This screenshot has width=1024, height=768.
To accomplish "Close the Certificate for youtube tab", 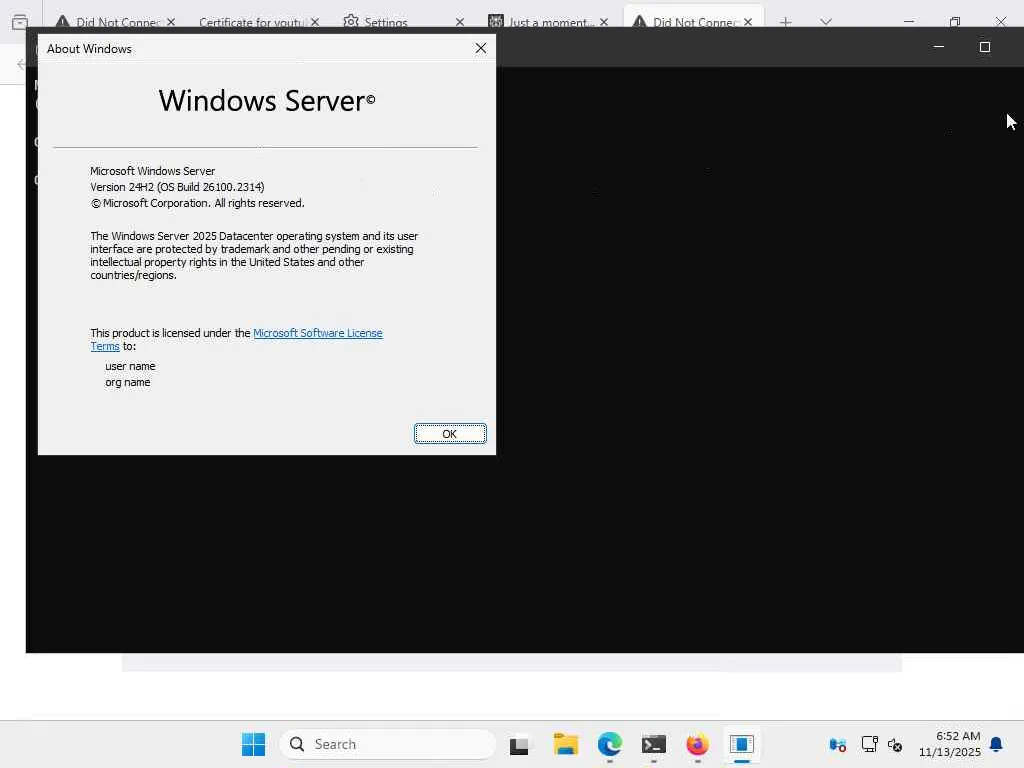I will (315, 22).
